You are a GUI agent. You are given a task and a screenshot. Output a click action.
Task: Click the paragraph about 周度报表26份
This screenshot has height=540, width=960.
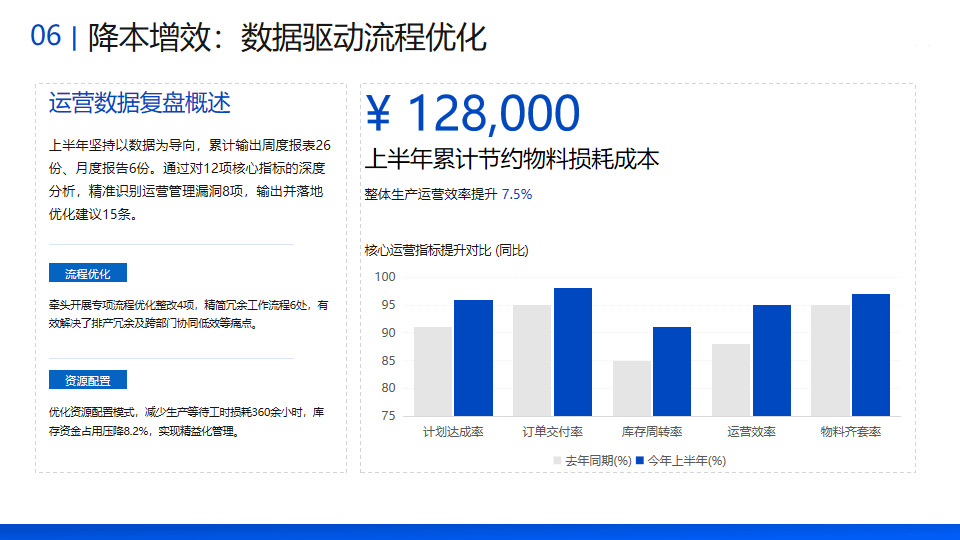(190, 180)
